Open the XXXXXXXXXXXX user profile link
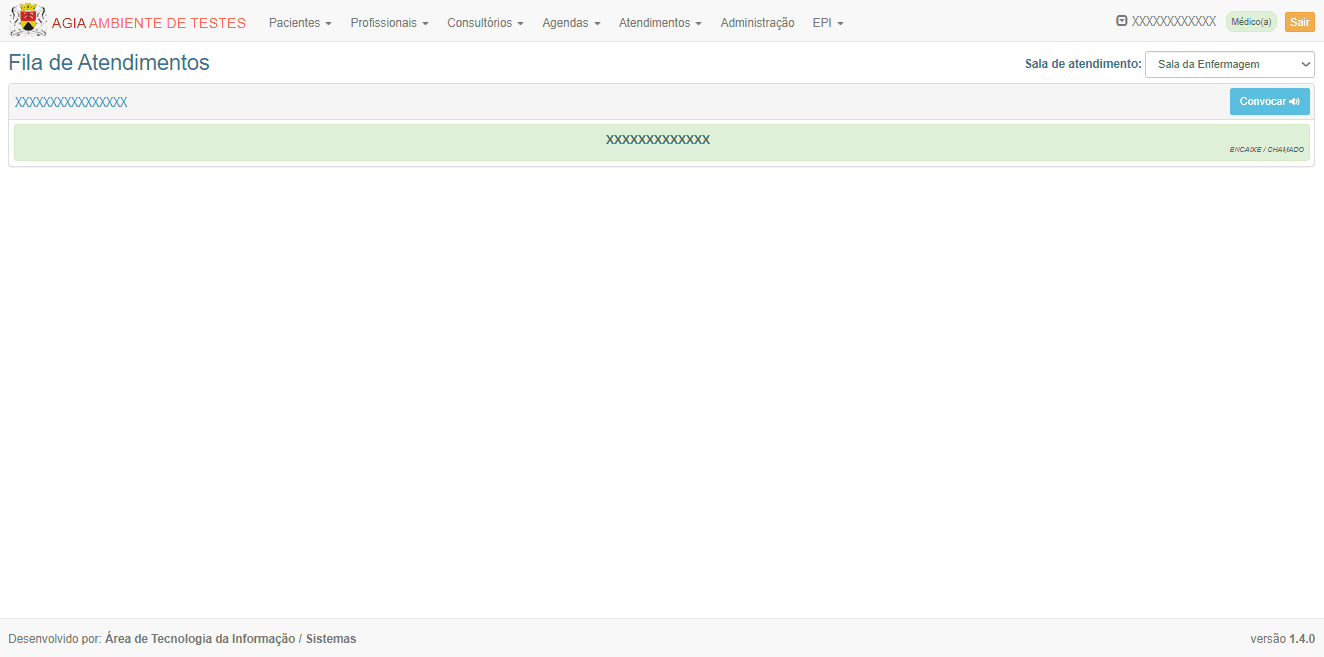This screenshot has width=1324, height=657. [x=1173, y=21]
